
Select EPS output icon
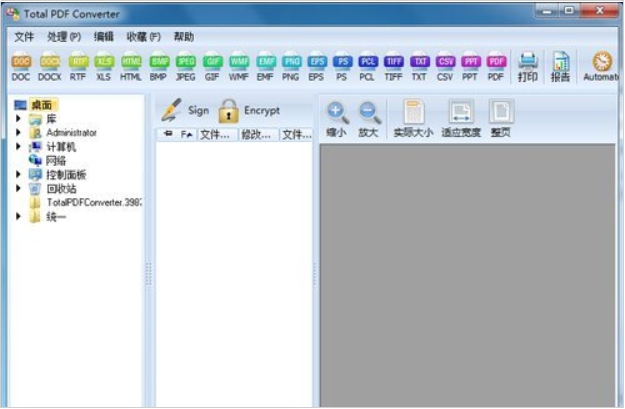316,67
